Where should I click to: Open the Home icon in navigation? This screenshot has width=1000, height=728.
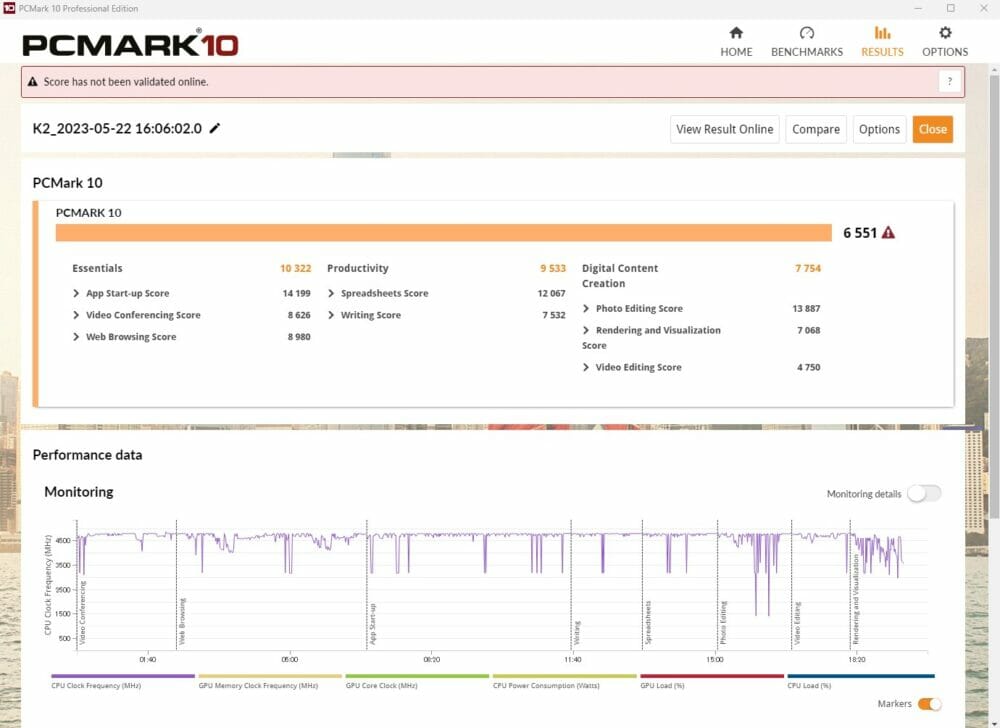pyautogui.click(x=736, y=33)
